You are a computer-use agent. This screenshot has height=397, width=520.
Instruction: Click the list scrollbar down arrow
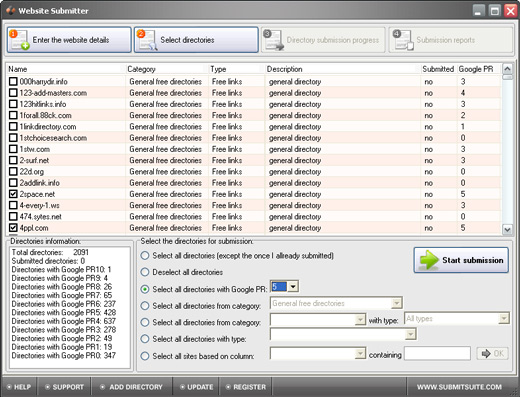point(507,229)
